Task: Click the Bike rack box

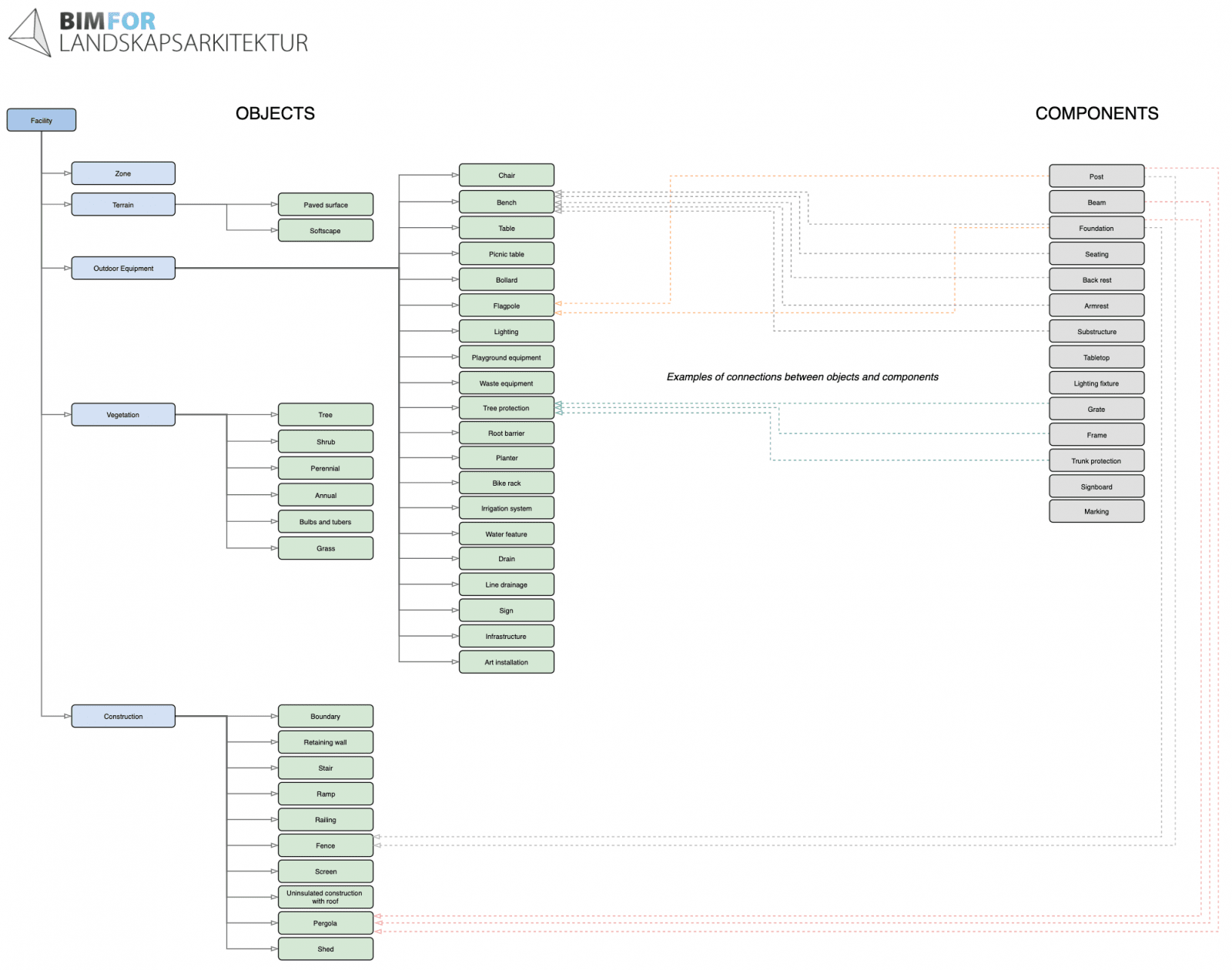Action: (507, 483)
